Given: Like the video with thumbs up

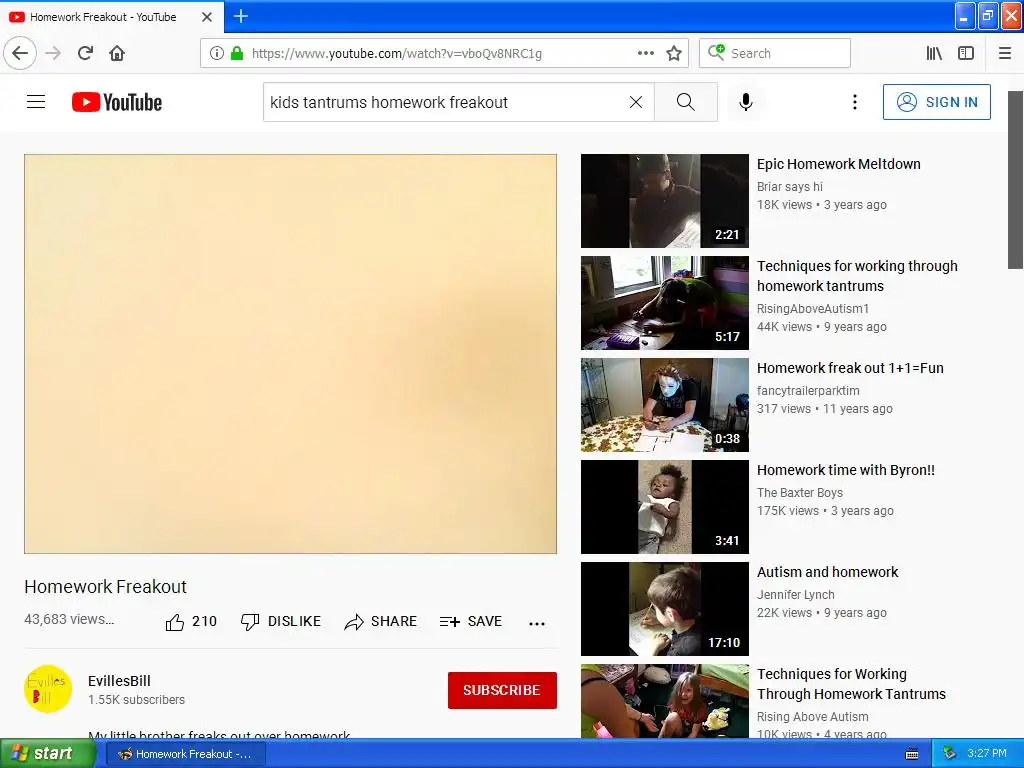Looking at the screenshot, I should click(x=191, y=622).
